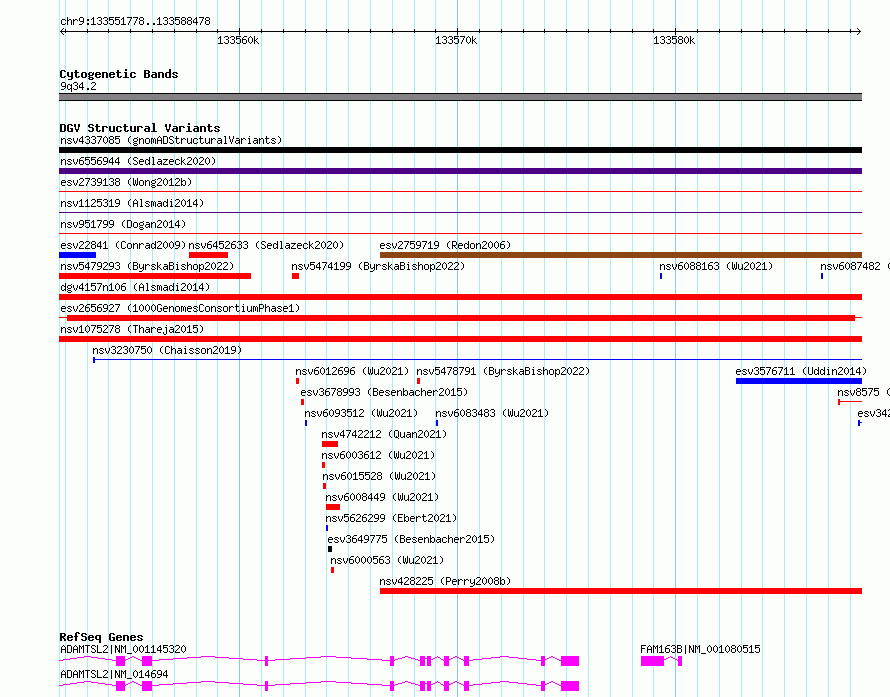
Task: Select the nsv6087482 variant label
Action: (850, 266)
